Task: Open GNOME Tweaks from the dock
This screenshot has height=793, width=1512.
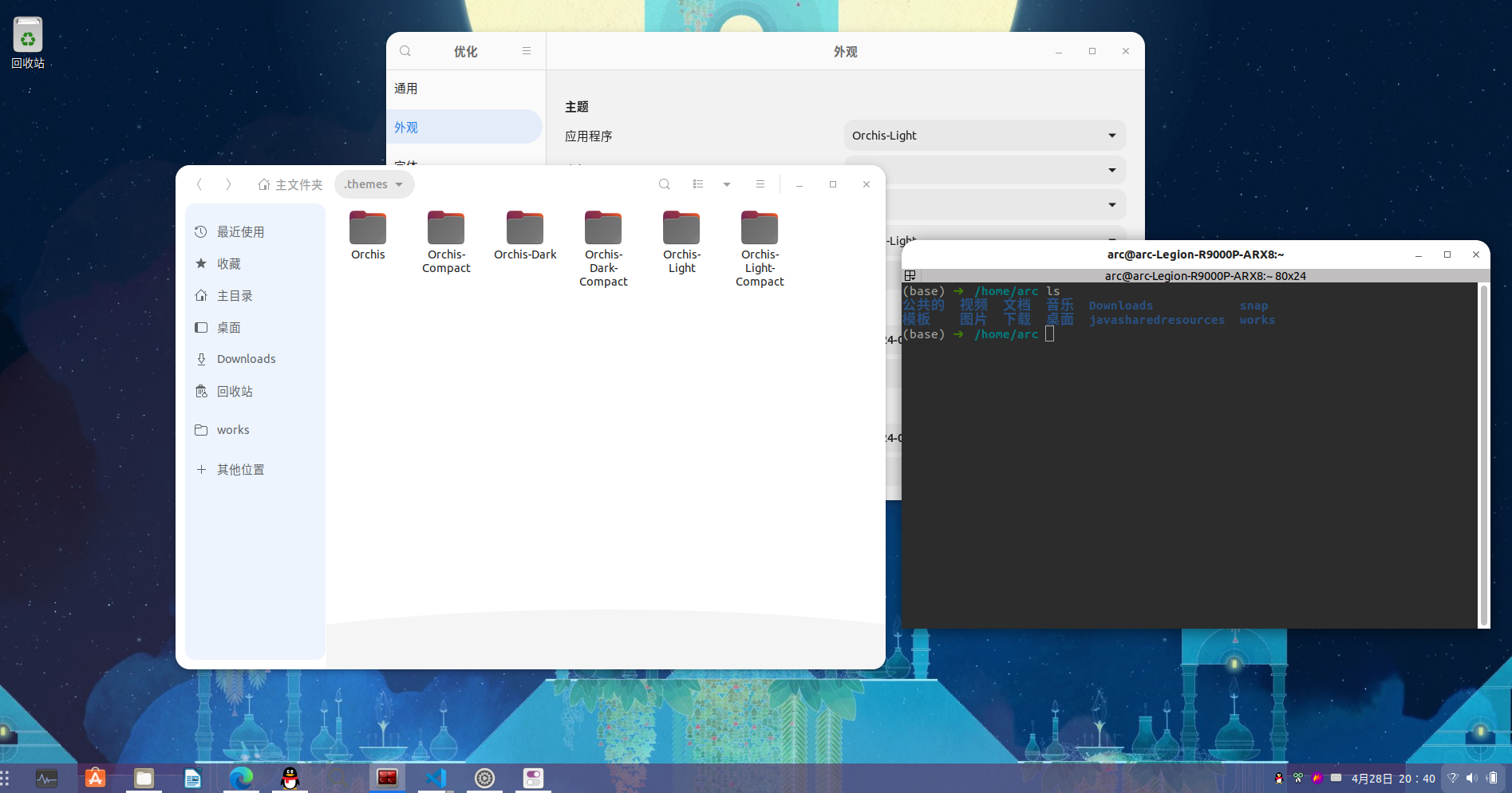Action: pos(533,778)
